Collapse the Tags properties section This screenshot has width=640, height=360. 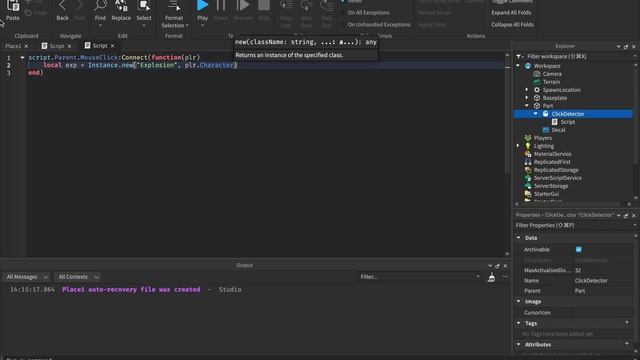(519, 323)
